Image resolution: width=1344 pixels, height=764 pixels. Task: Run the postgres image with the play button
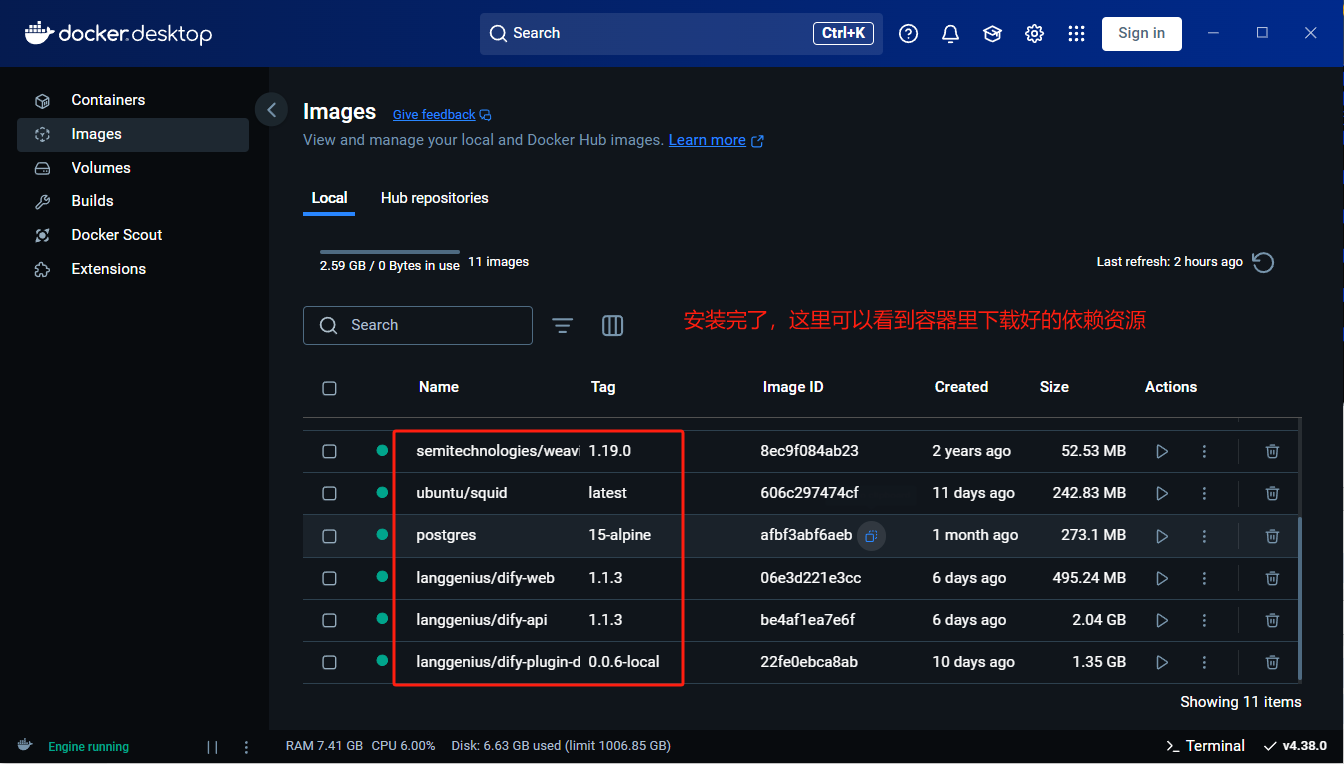click(1162, 535)
